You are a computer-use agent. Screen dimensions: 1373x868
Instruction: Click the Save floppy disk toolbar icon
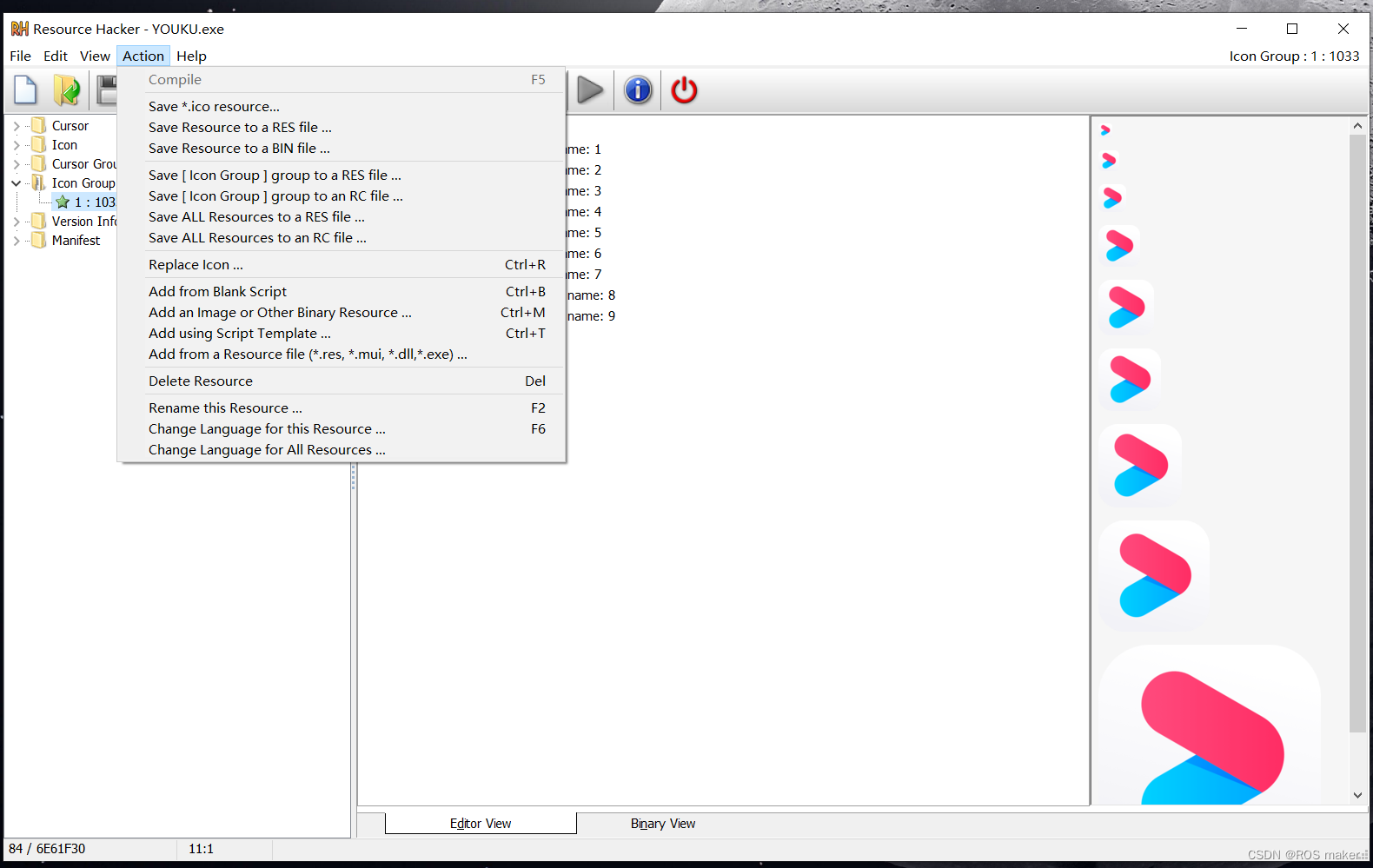(107, 89)
